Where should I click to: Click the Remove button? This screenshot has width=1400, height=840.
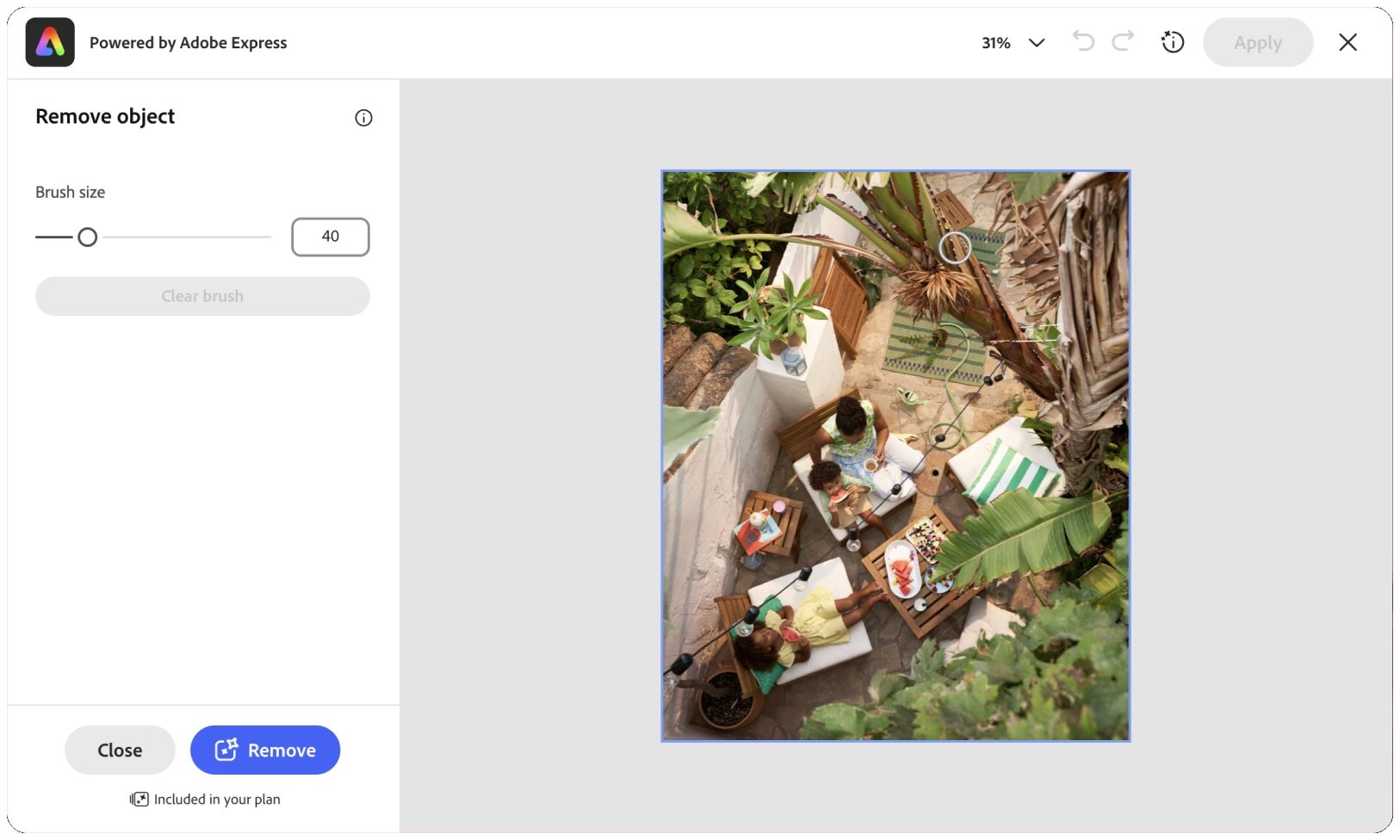[265, 750]
